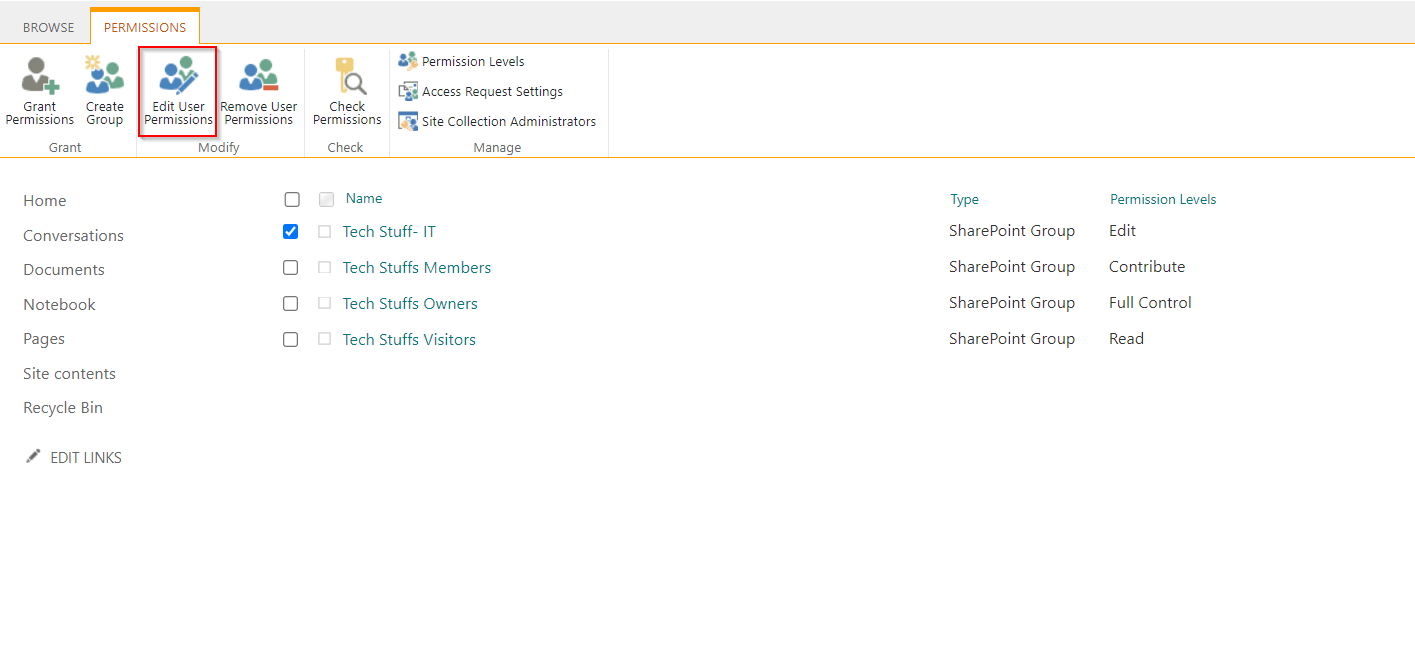Switch to the BROWSE tab
Screen dimensions: 1415x655
click(47, 26)
